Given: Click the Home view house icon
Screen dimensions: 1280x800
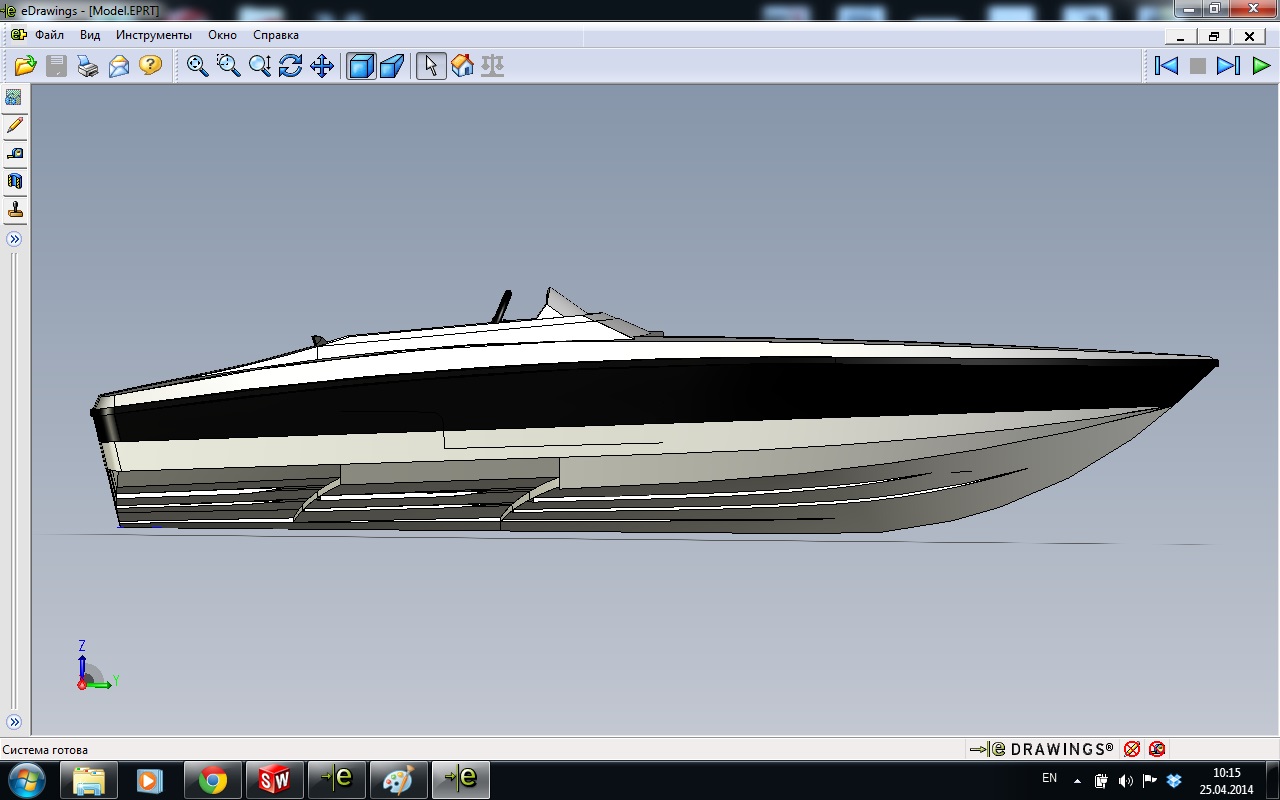Looking at the screenshot, I should pos(462,66).
